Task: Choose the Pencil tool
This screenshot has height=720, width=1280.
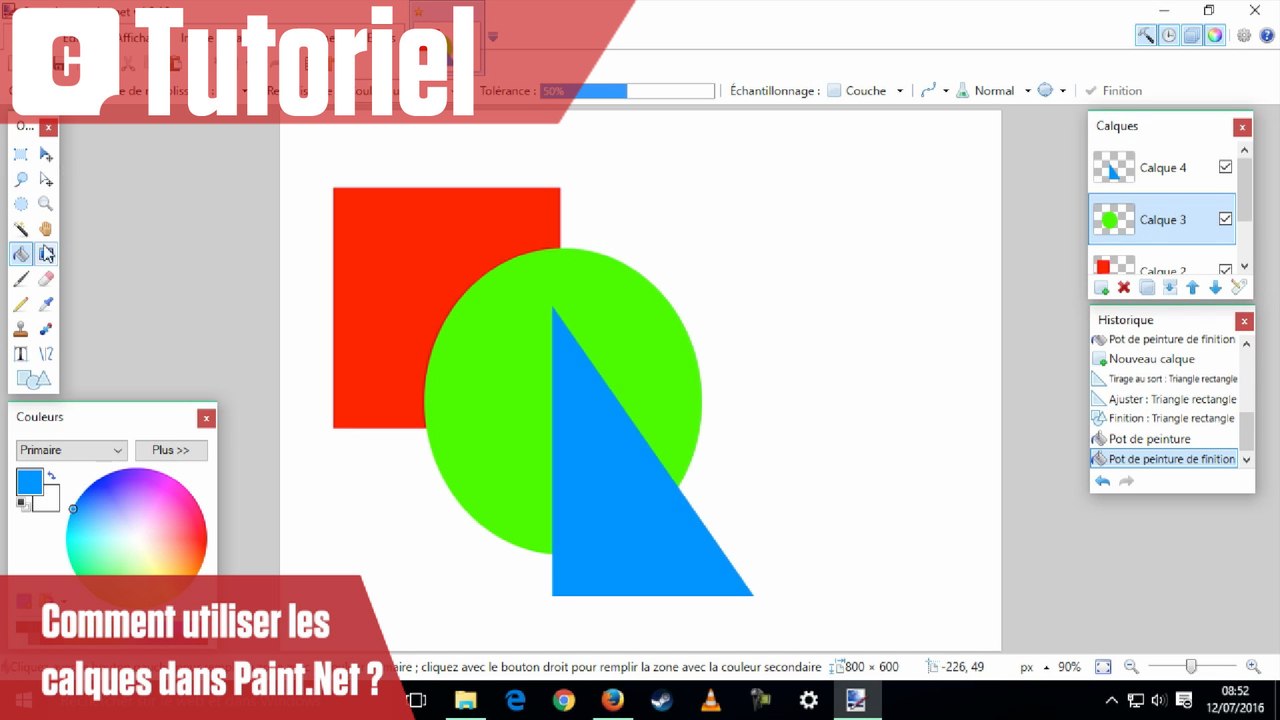Action: (x=20, y=304)
